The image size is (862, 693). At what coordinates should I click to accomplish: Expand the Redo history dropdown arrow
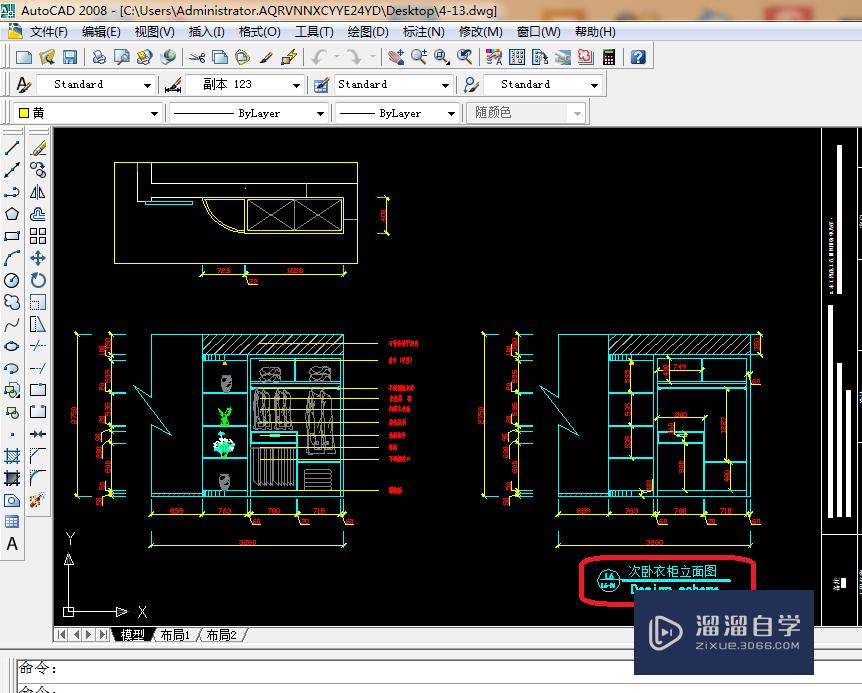tap(372, 57)
